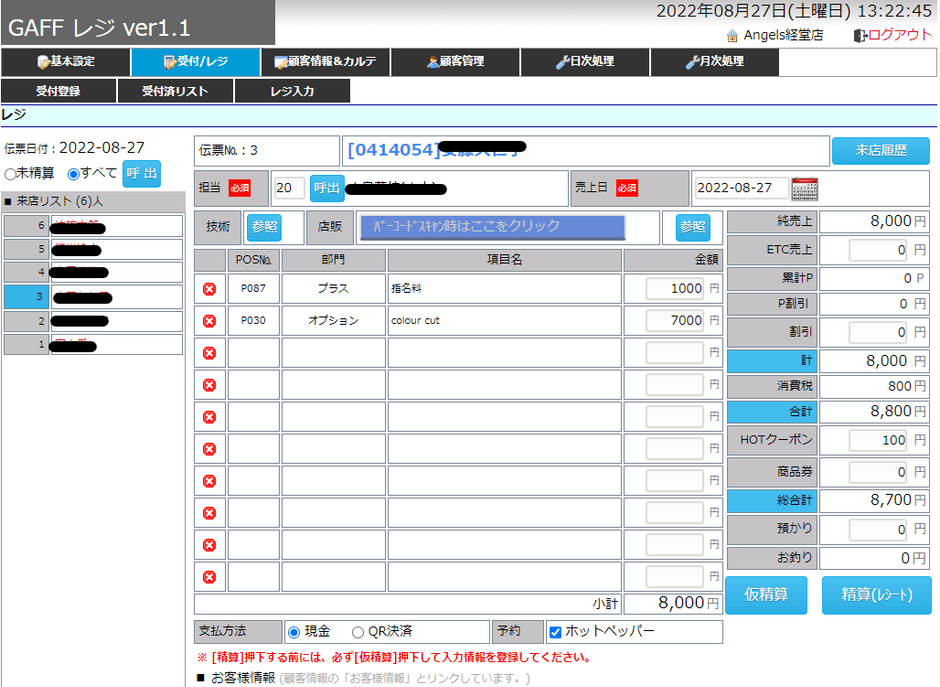
Task: Select the 現金 payment radio button
Action: tap(294, 632)
